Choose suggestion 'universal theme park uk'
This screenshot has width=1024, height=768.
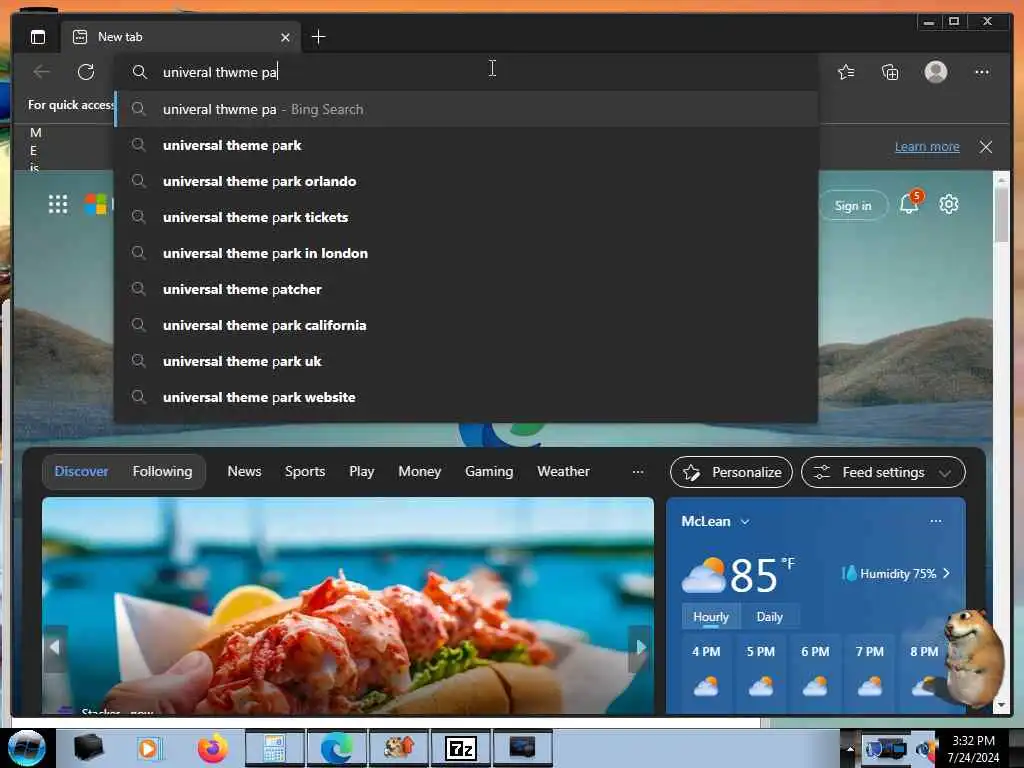[x=467, y=360]
